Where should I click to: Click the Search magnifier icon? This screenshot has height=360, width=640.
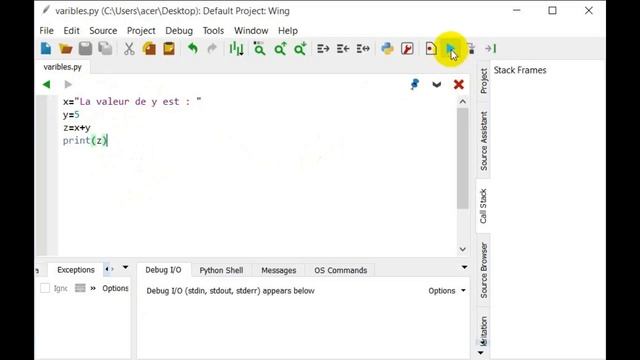click(x=259, y=49)
